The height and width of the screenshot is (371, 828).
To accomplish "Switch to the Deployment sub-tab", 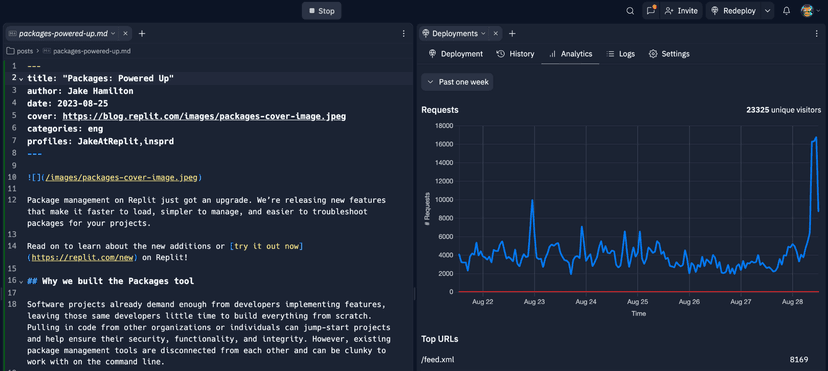I will point(456,54).
